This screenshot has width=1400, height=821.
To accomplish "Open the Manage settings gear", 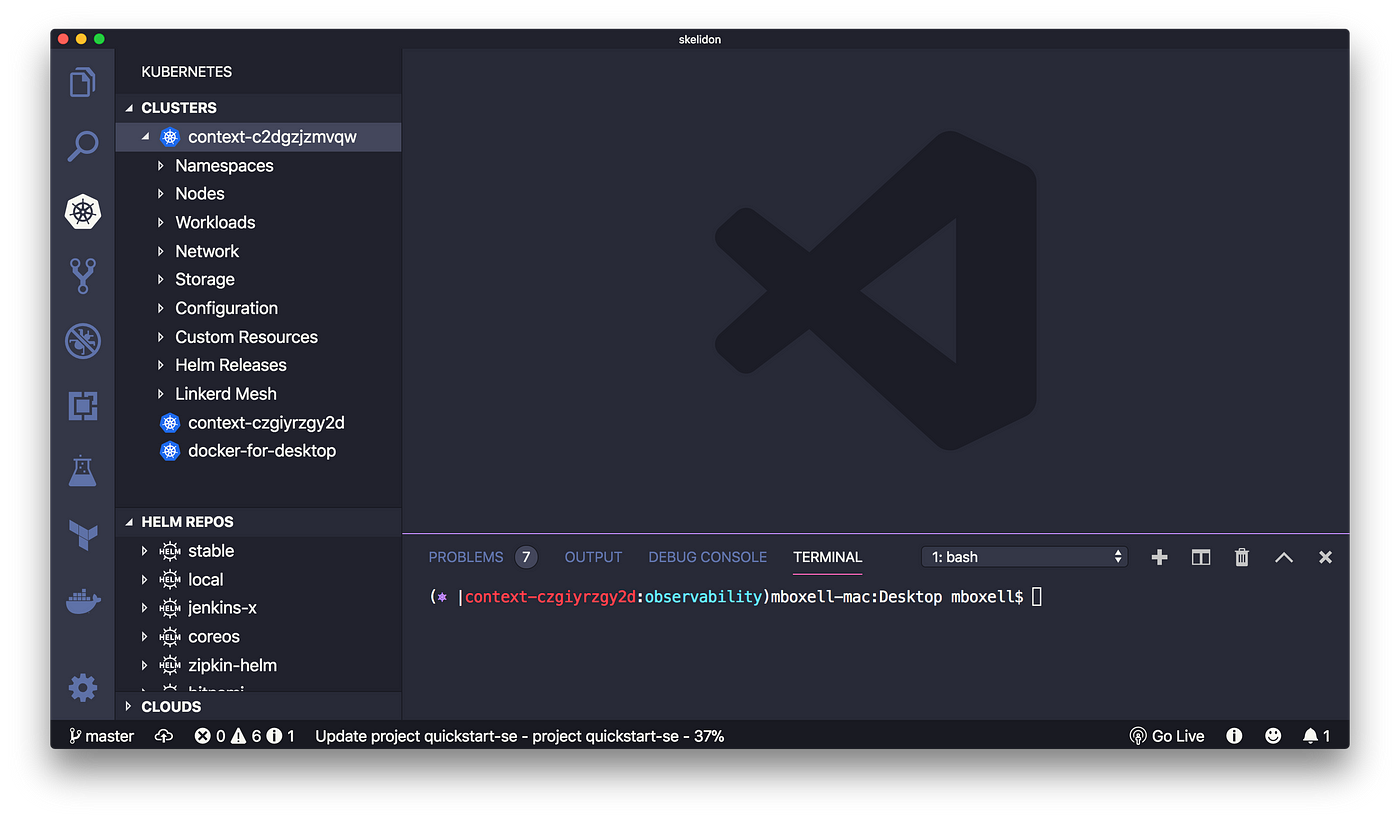I will coord(83,687).
